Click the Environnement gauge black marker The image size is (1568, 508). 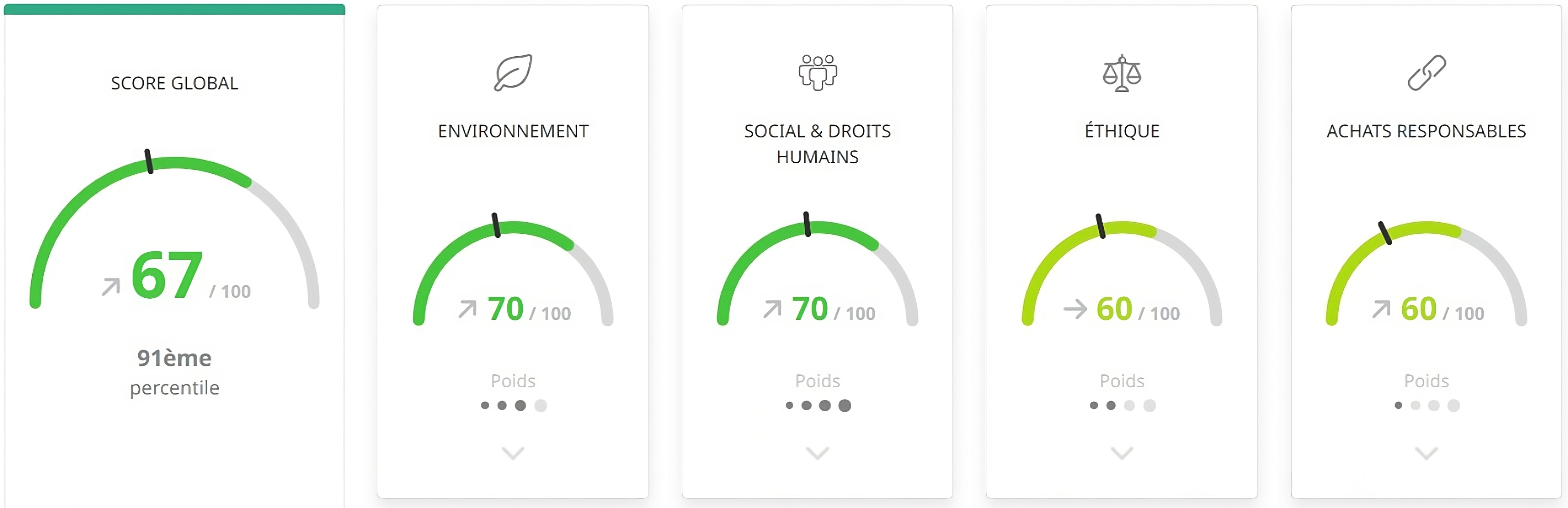[496, 225]
